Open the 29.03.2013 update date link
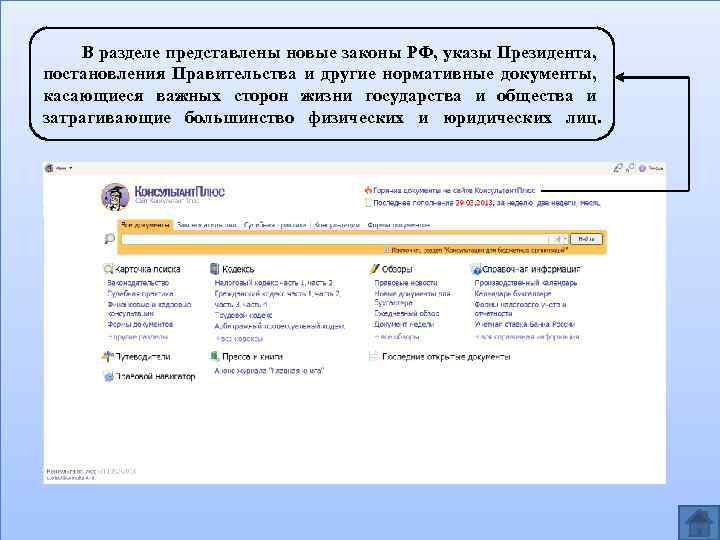720x540 pixels. tap(474, 203)
